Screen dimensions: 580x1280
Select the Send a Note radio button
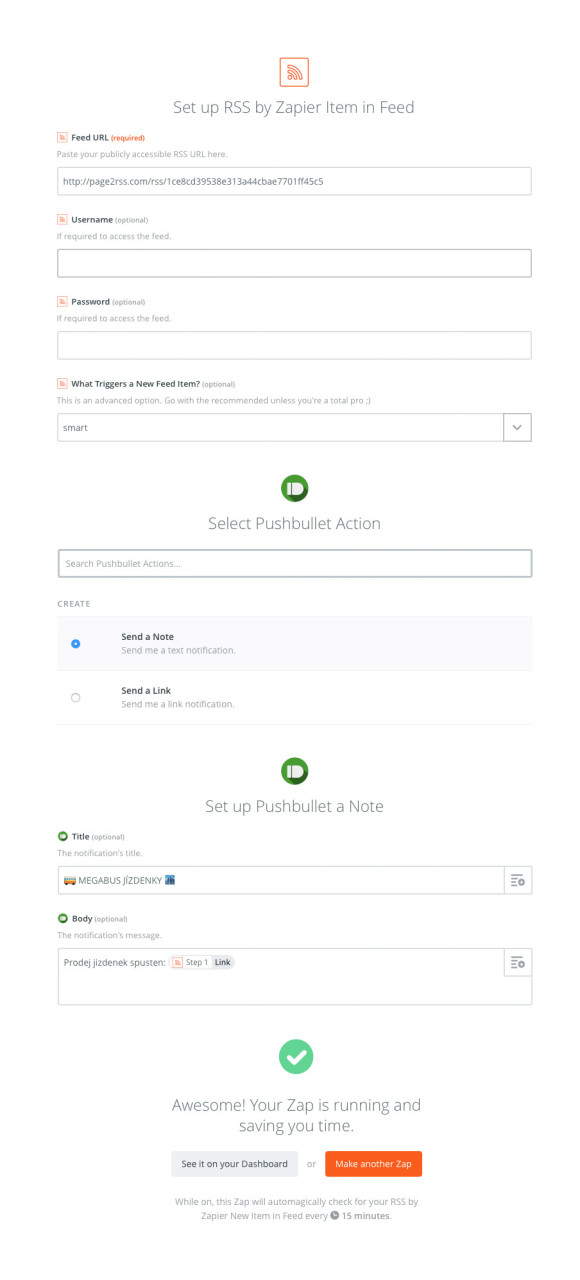click(76, 644)
